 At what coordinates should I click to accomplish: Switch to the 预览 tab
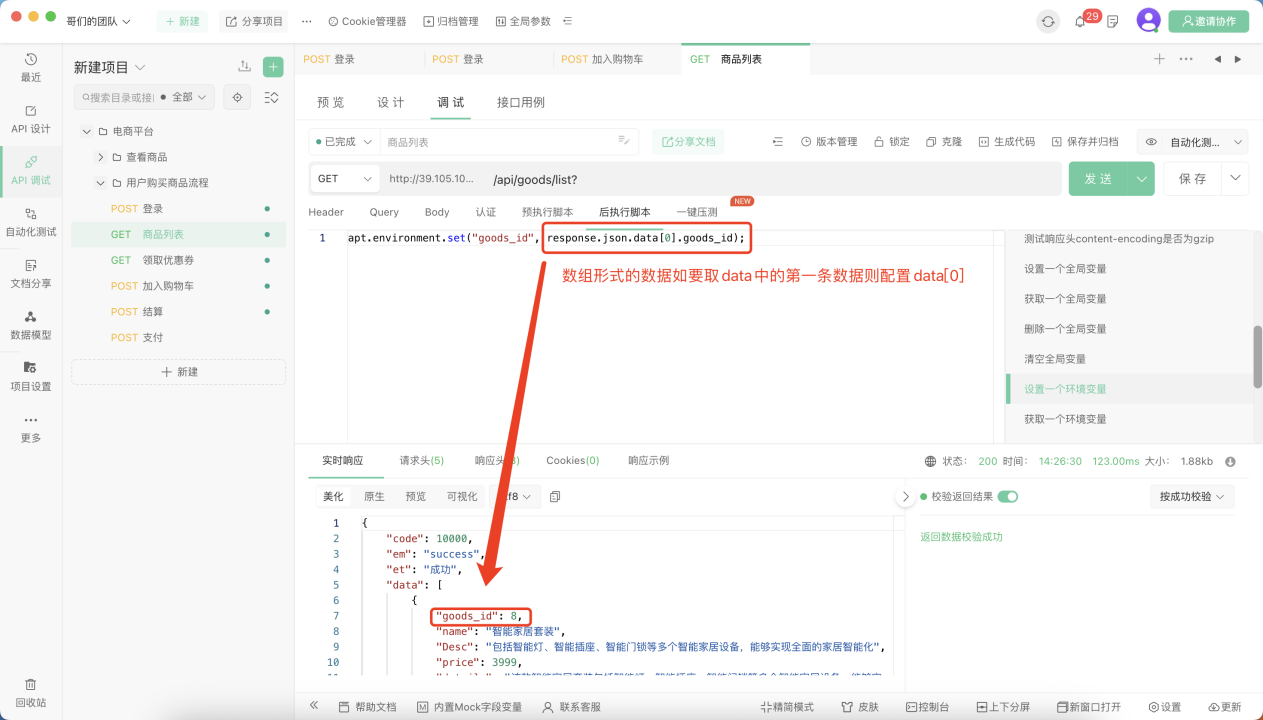331,102
